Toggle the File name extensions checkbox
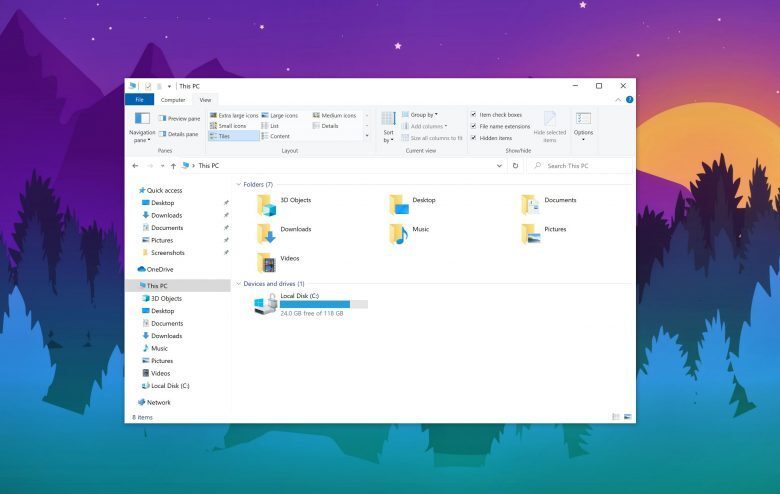Screen dimensions: 780x494 (x=474, y=127)
